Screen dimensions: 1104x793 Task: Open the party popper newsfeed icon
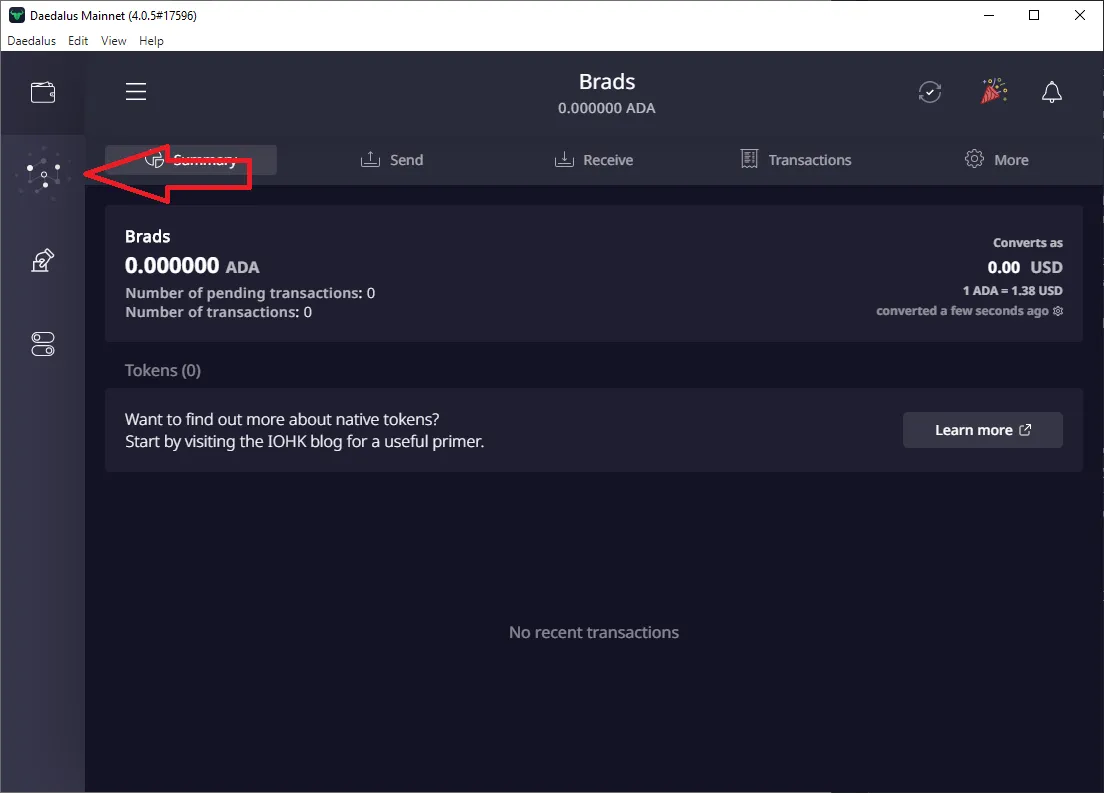point(993,91)
